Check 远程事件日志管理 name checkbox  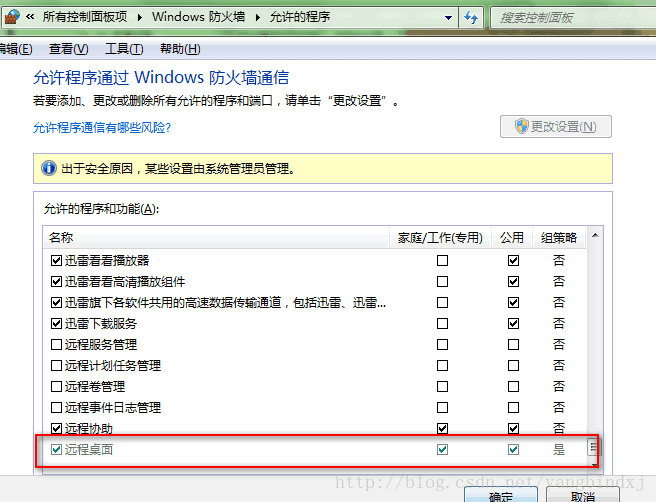point(56,407)
